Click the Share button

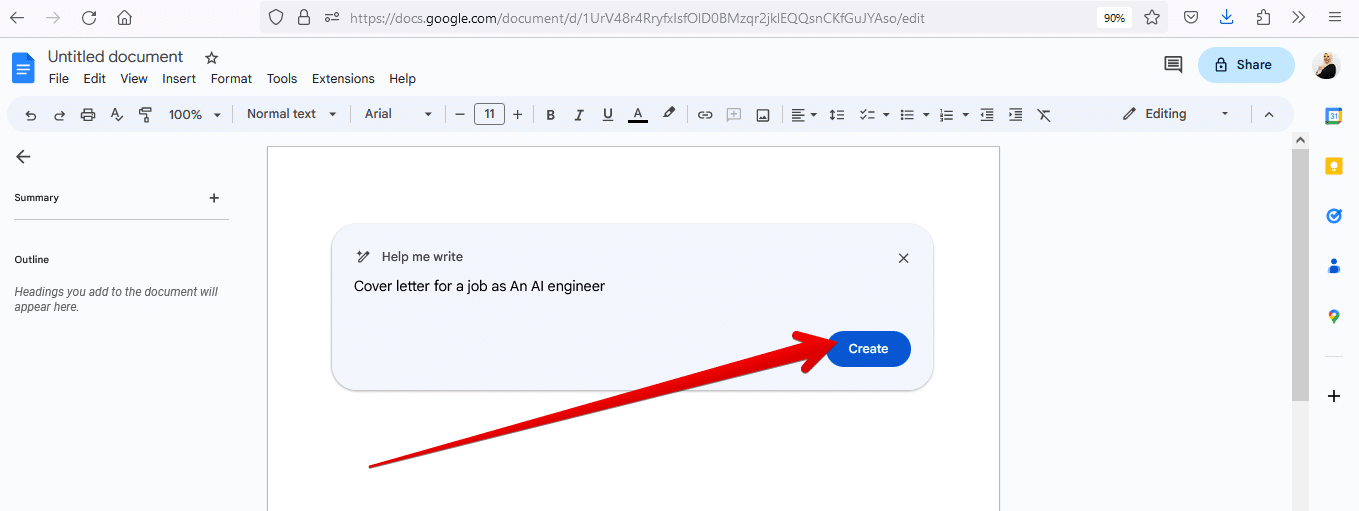point(1246,65)
